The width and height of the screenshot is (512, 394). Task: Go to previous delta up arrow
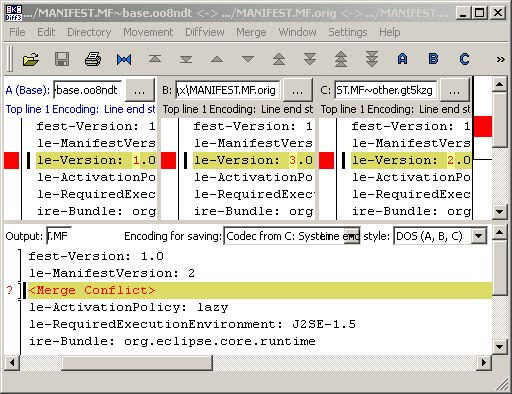tap(217, 59)
